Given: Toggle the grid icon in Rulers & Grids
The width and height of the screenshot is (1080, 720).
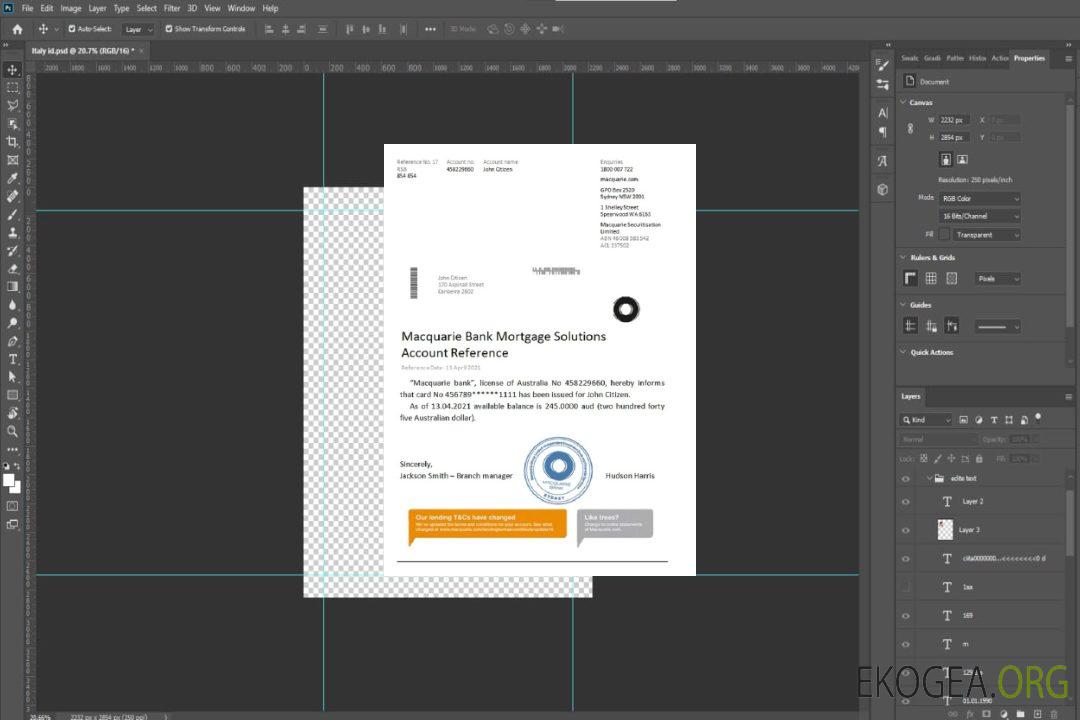Looking at the screenshot, I should point(931,279).
